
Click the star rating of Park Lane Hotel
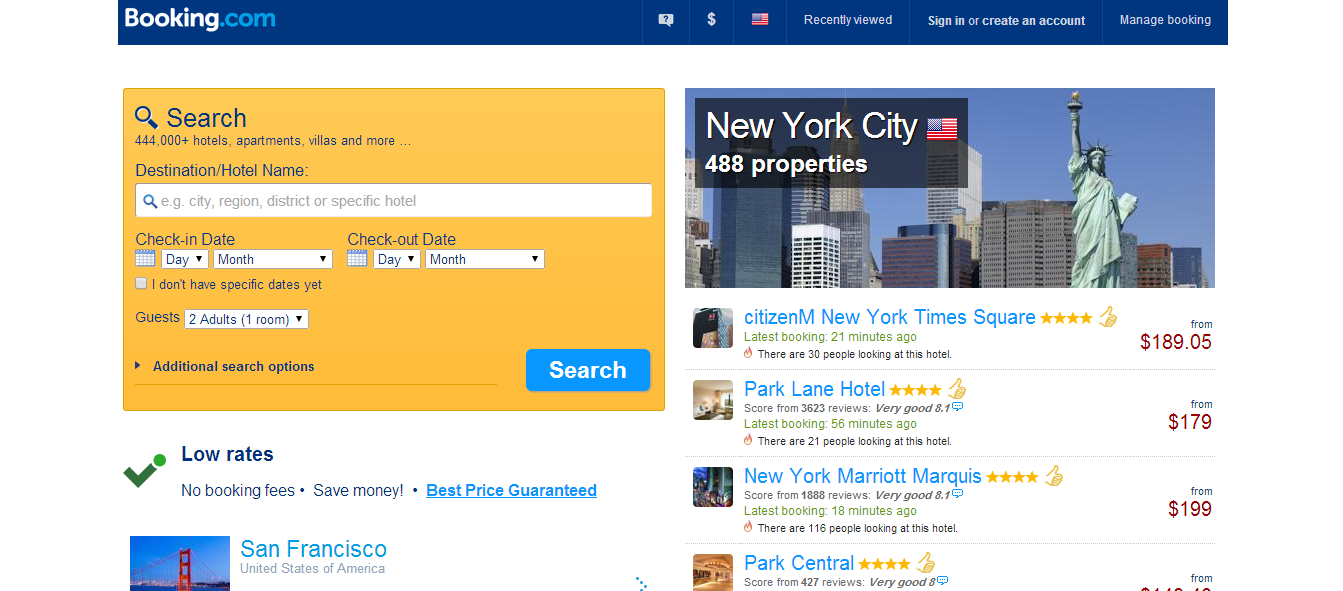coord(915,390)
